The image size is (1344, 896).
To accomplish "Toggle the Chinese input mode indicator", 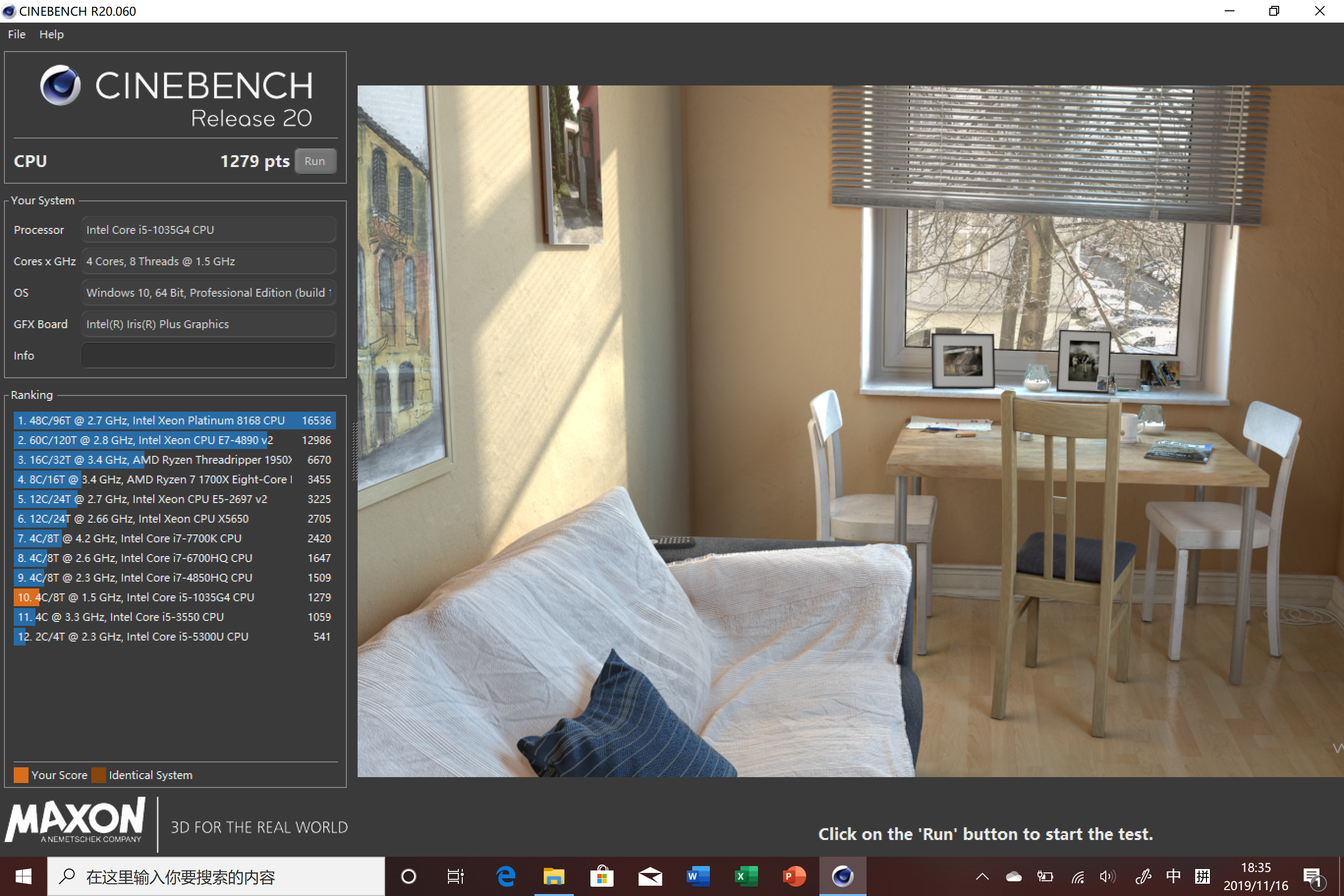I will pos(1173,876).
